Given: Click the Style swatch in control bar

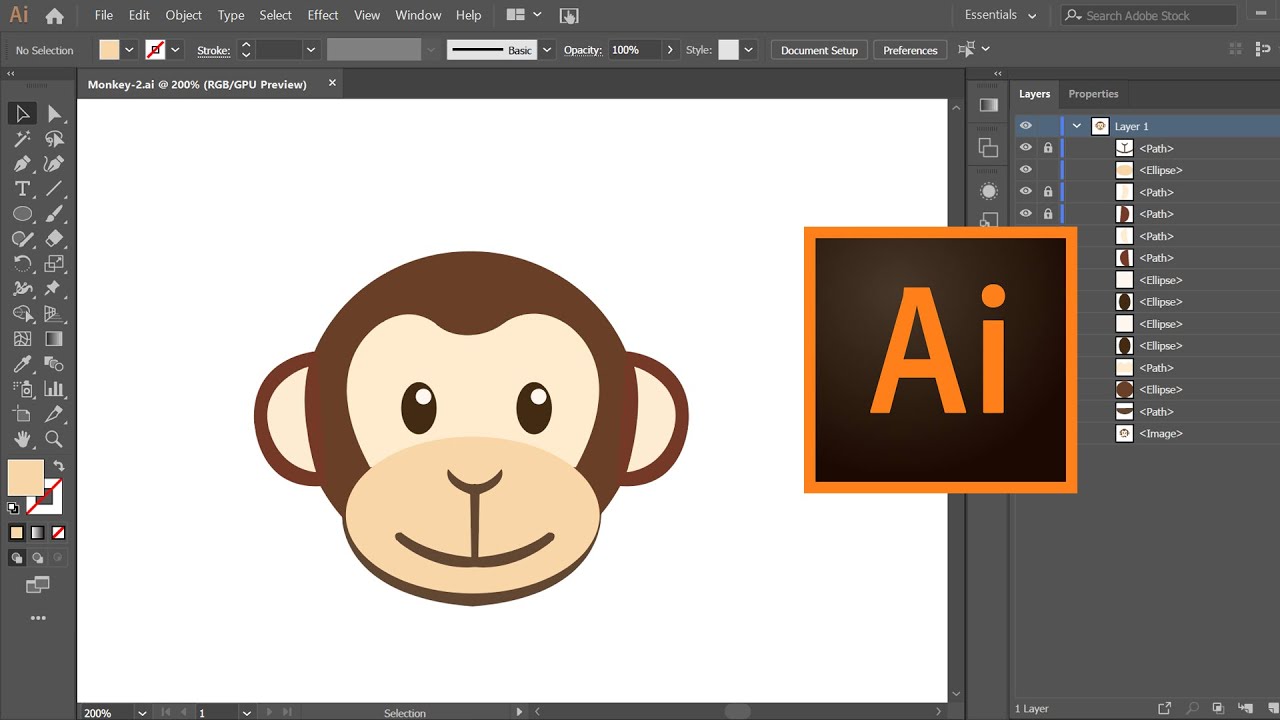Looking at the screenshot, I should pyautogui.click(x=728, y=50).
